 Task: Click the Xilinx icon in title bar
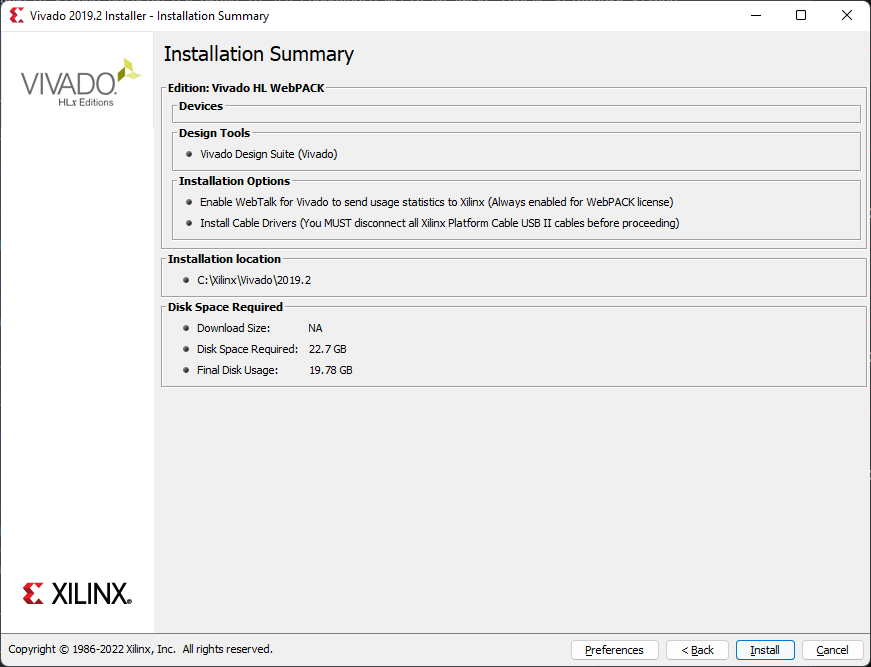tap(16, 16)
